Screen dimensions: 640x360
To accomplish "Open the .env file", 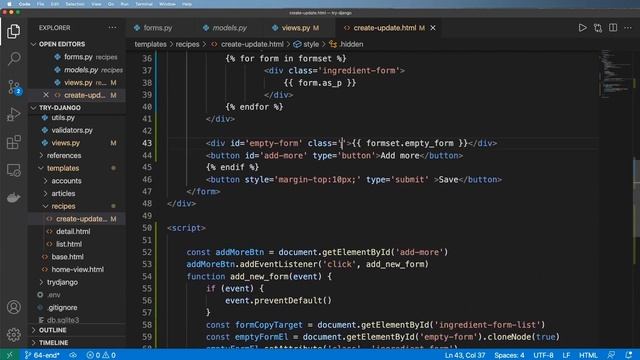I will 53,295.
